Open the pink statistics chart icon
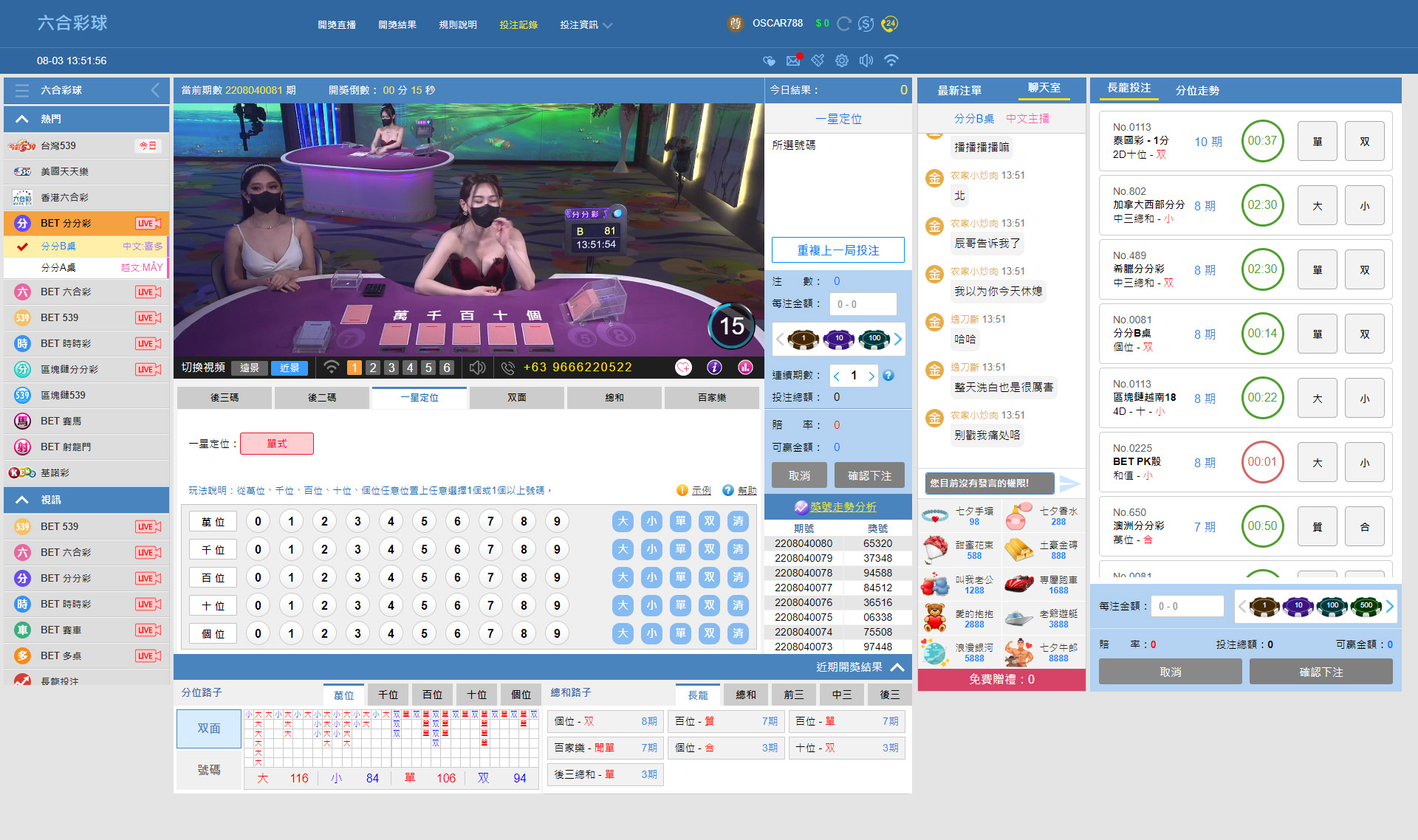This screenshot has width=1418, height=840. (x=745, y=367)
